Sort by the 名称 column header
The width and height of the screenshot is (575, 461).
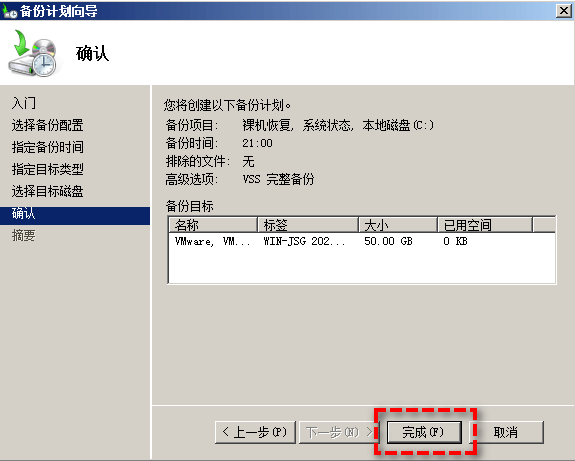coord(213,224)
